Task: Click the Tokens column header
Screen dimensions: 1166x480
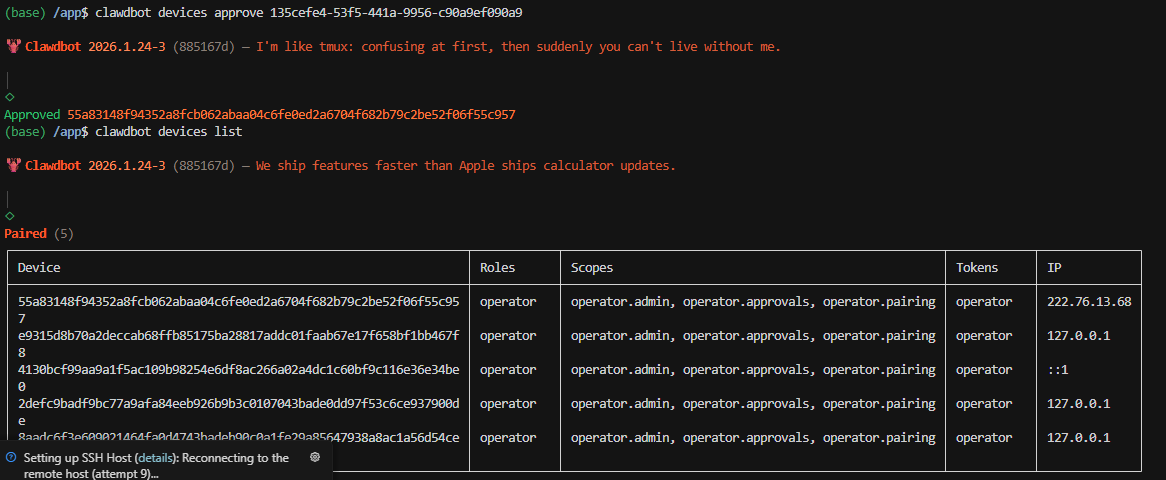Action: point(977,268)
